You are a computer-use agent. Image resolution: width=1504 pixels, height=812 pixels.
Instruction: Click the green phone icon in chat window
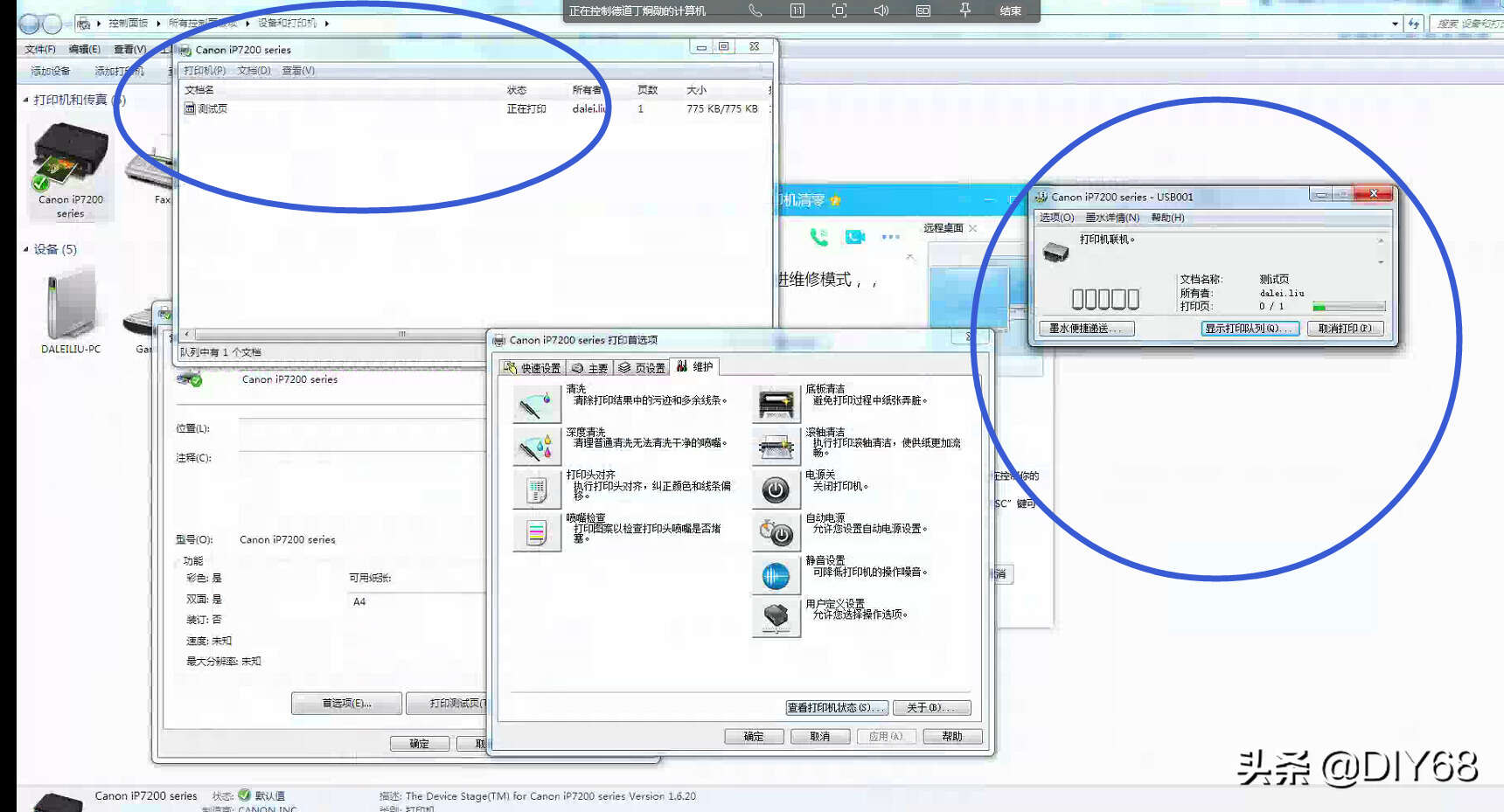(x=818, y=237)
